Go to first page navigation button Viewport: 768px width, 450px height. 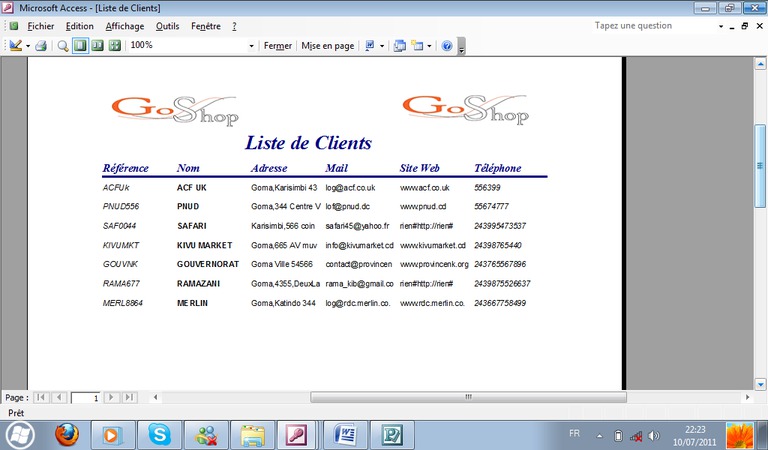pos(41,397)
